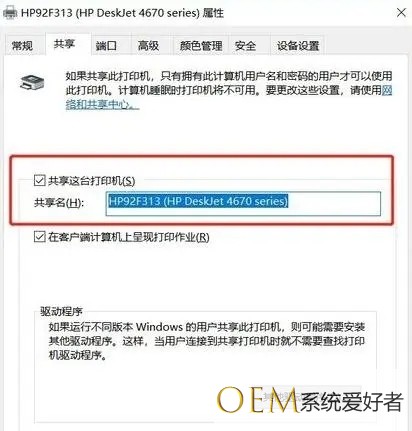Viewport: 412px width, 431px height.
Task: Go to the 高级 tab
Action: click(148, 45)
